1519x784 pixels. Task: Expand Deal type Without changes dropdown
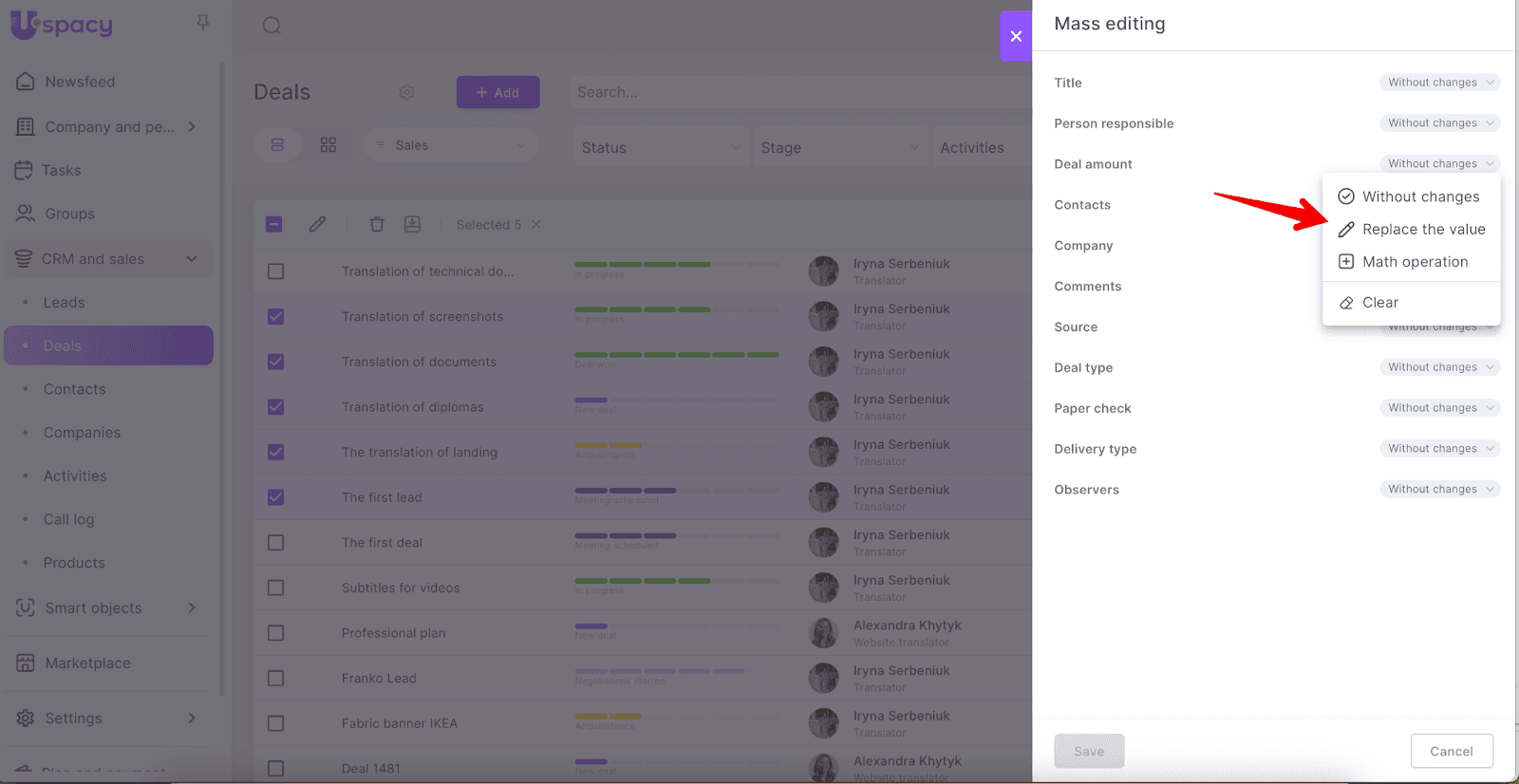tap(1439, 367)
